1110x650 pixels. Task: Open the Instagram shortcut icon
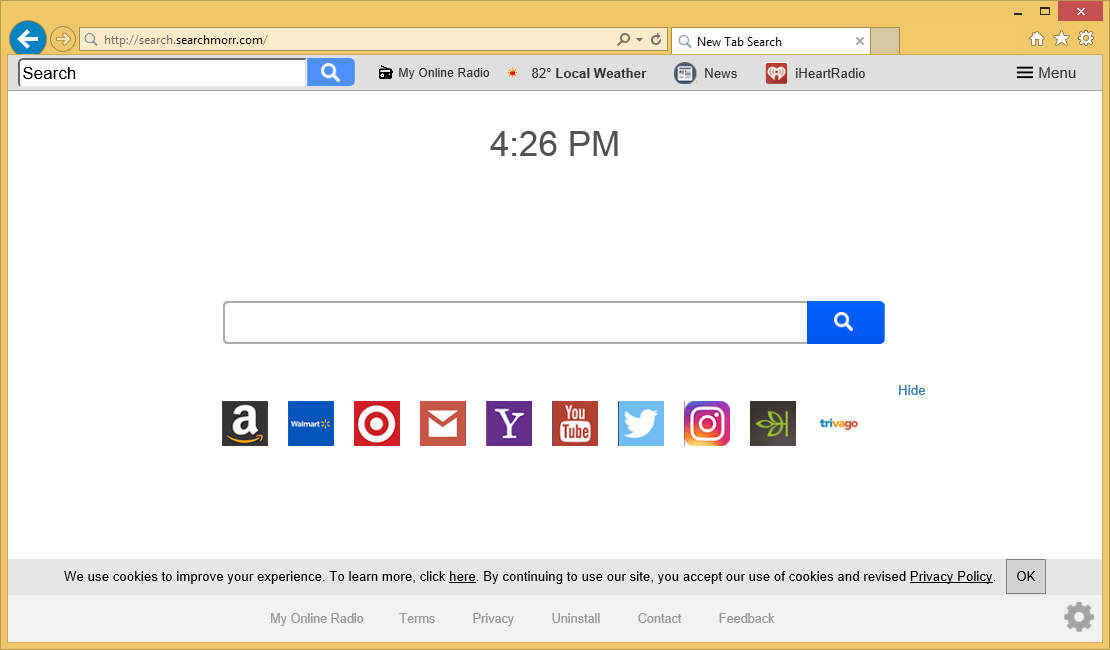[707, 424]
